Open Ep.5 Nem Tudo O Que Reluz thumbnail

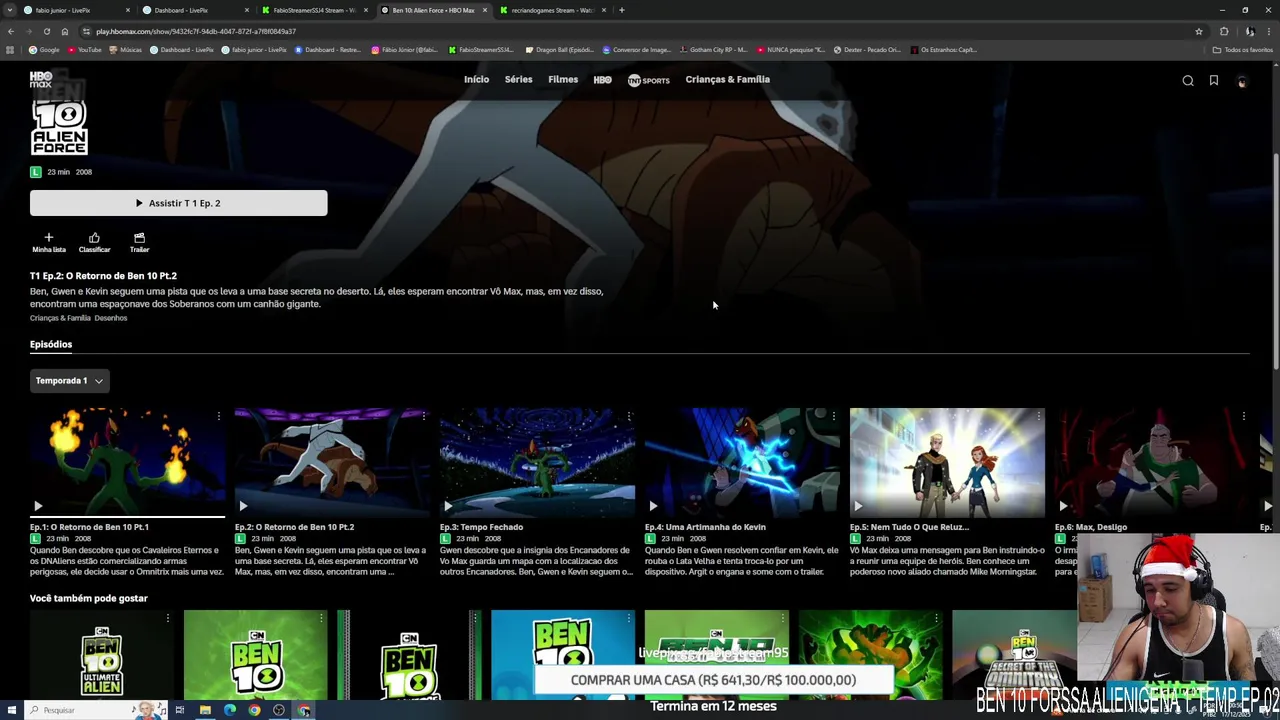click(x=947, y=462)
